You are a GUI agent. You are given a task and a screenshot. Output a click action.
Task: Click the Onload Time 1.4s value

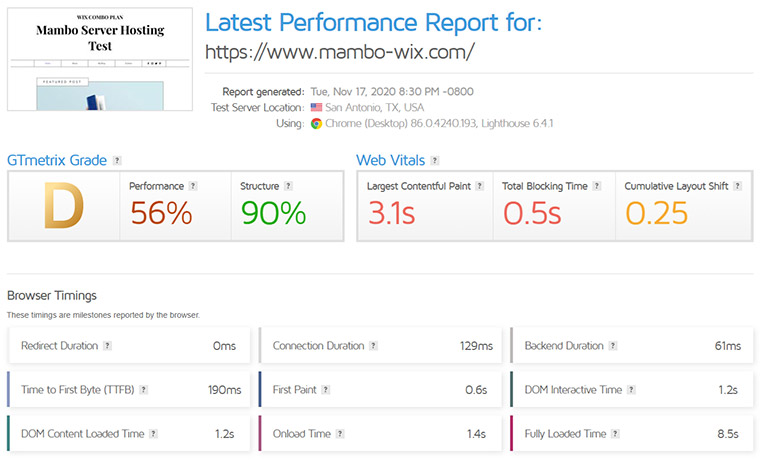[x=476, y=434]
